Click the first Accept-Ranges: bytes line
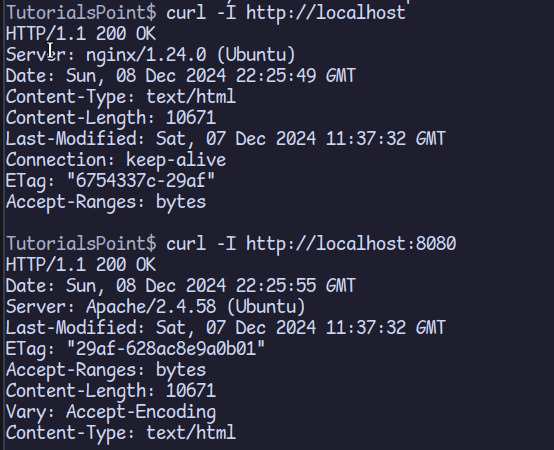The image size is (554, 450). (x=106, y=202)
